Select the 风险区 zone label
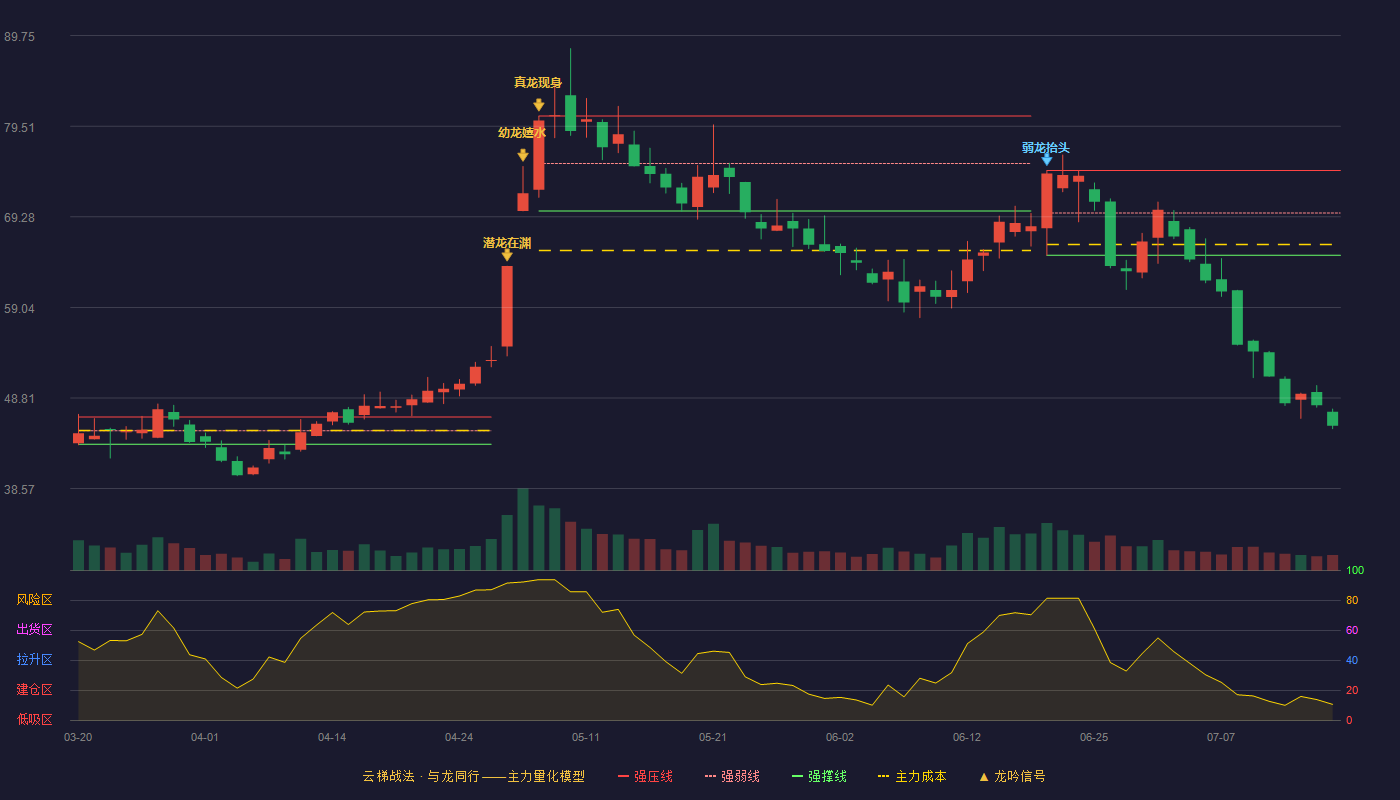The height and width of the screenshot is (800, 1400). pos(34,600)
